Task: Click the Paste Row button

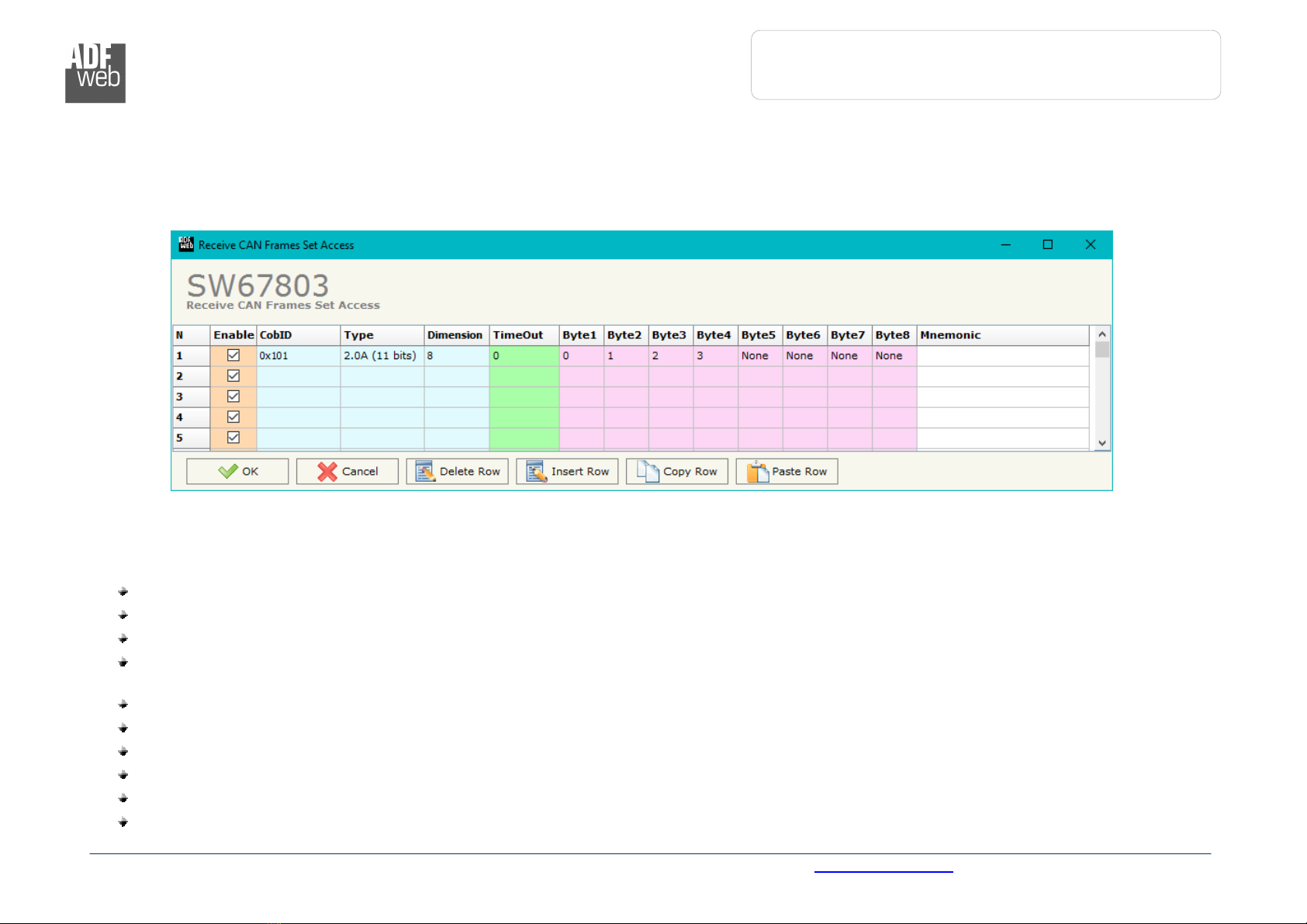Action: coord(787,471)
